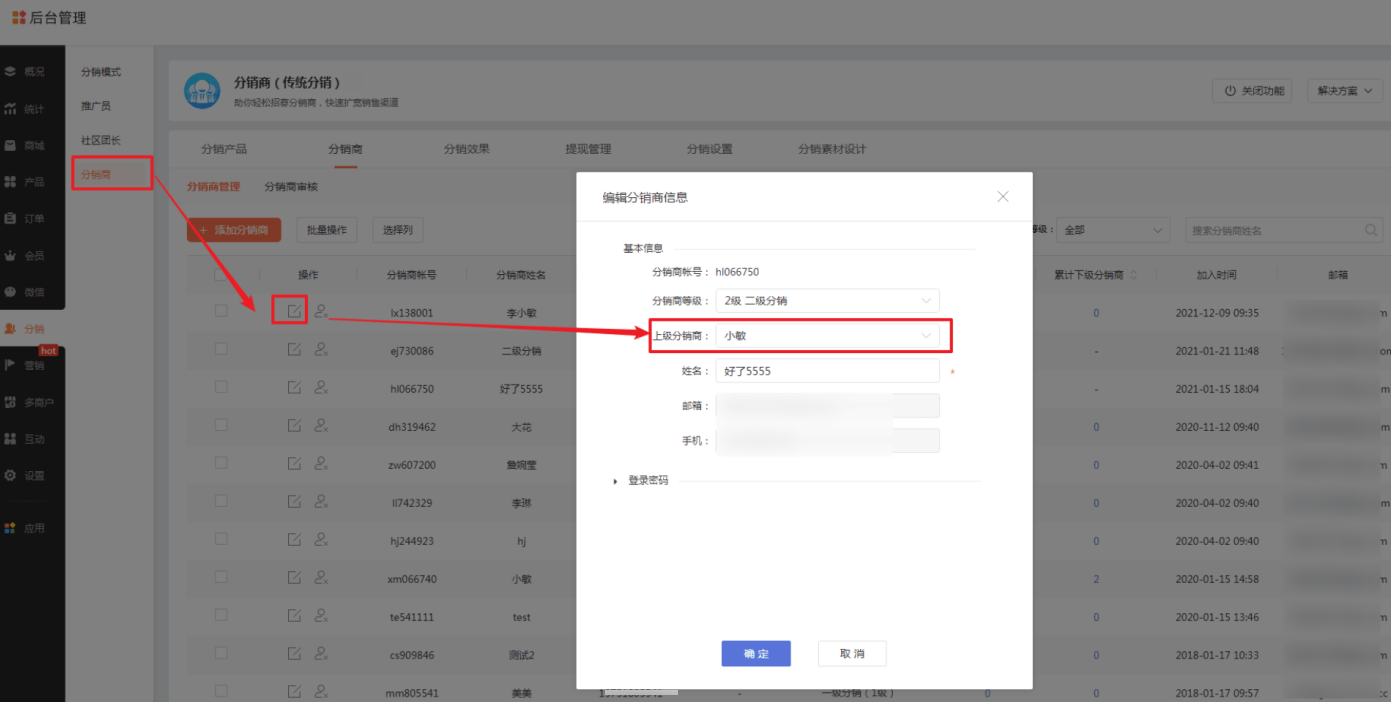Open the 上级分销商 dropdown showing 小敏

827,336
